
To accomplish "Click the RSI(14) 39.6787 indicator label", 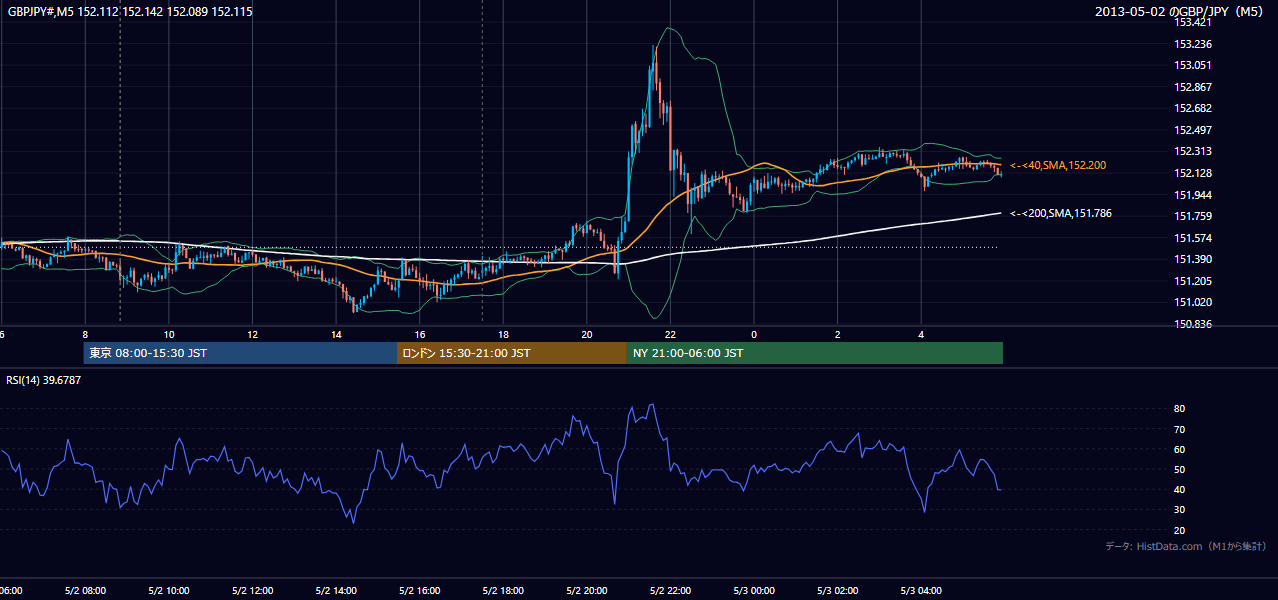I will point(44,379).
